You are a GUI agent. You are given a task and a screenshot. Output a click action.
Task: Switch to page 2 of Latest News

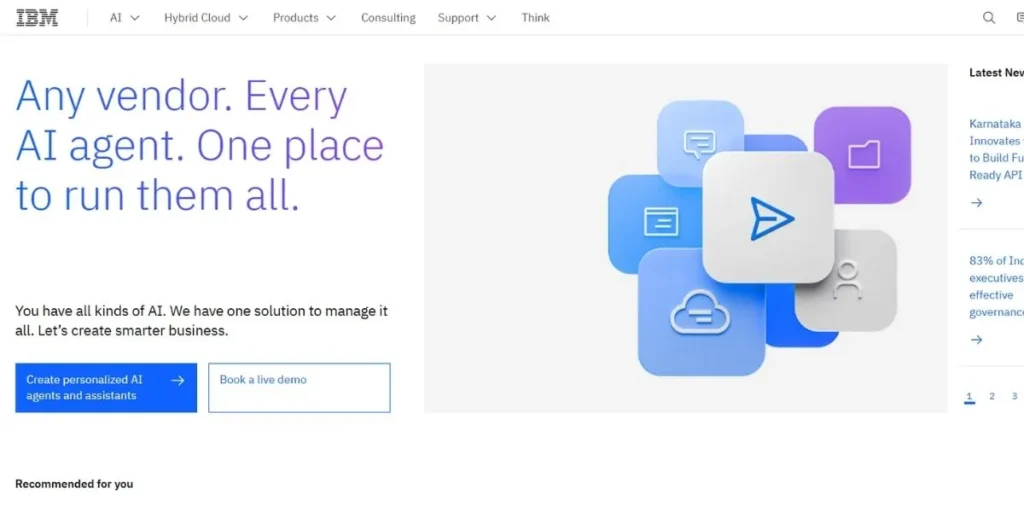click(992, 396)
